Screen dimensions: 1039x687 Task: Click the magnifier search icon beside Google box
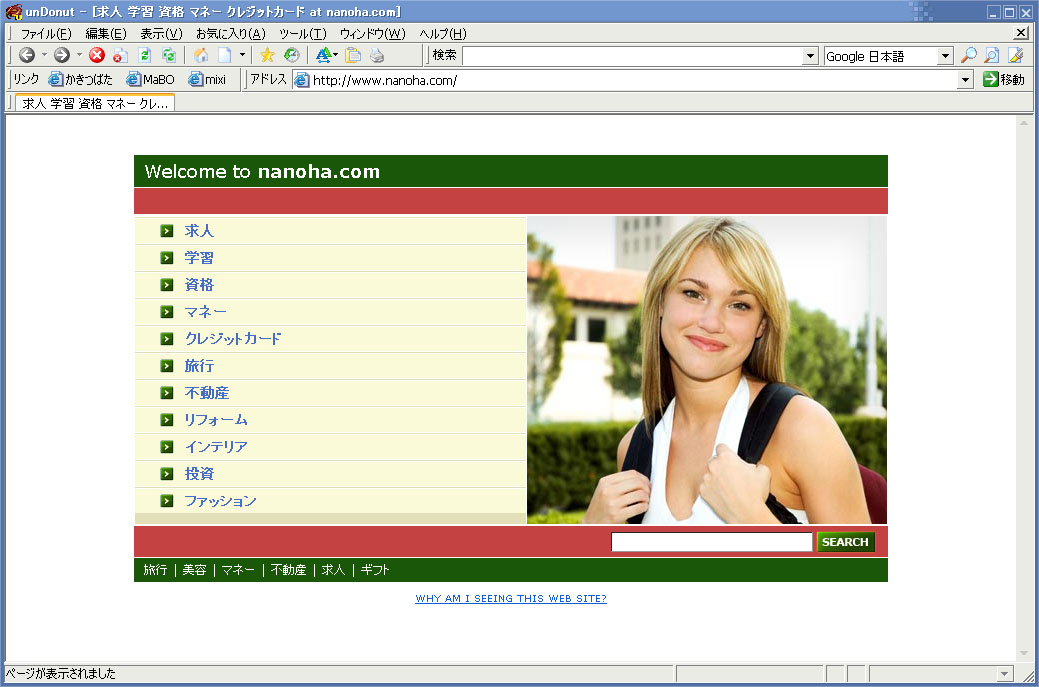tap(969, 56)
